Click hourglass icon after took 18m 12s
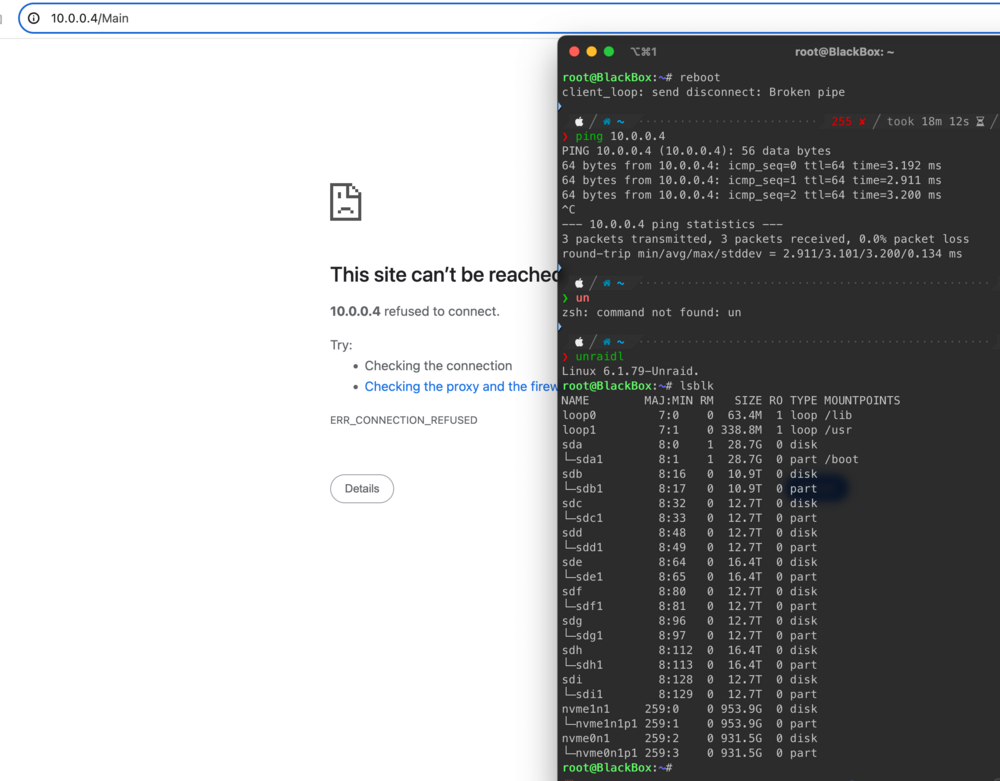The width and height of the screenshot is (1000, 781). (980, 121)
